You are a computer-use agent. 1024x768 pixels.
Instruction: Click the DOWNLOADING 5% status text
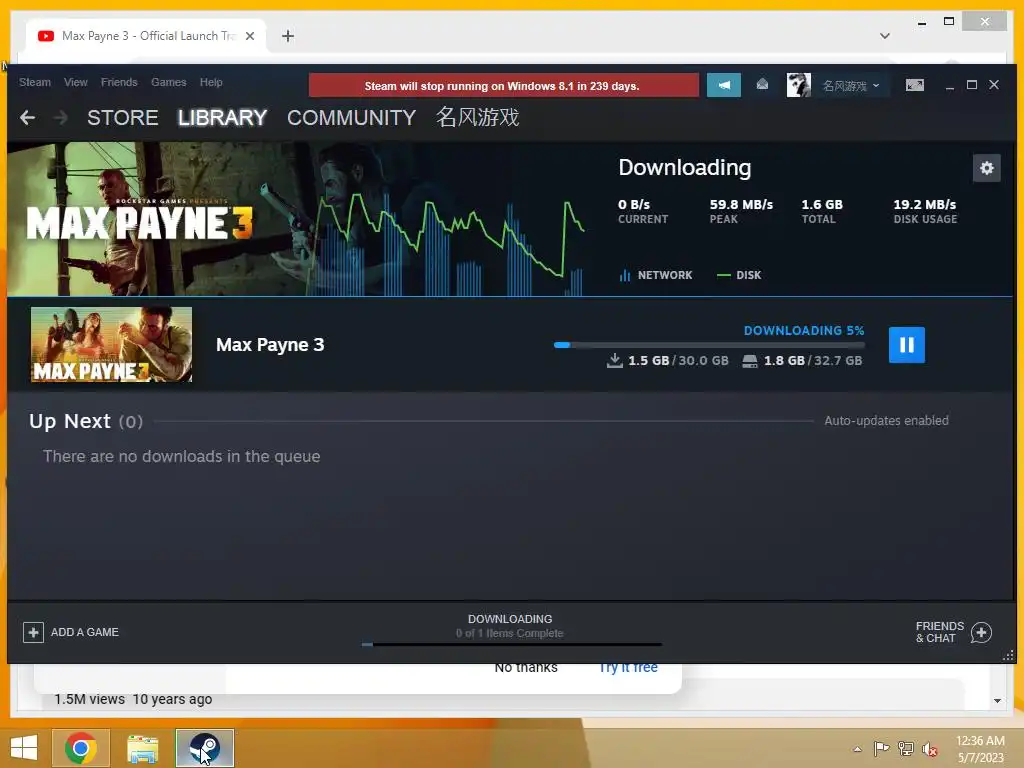(x=804, y=330)
